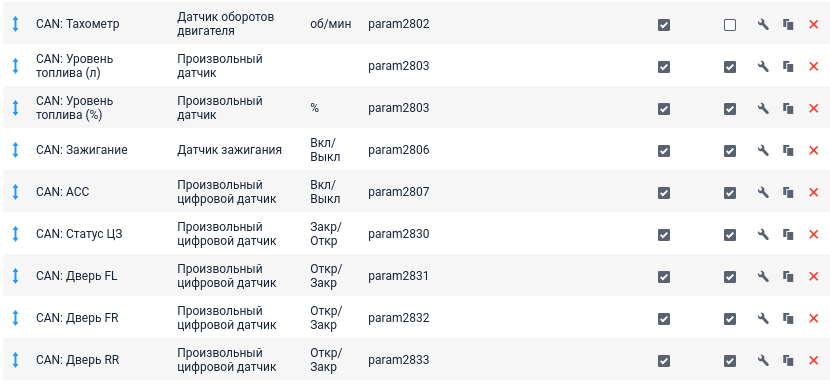Click the param2830 parameter text
Screen dimensions: 830x390
pos(399,234)
